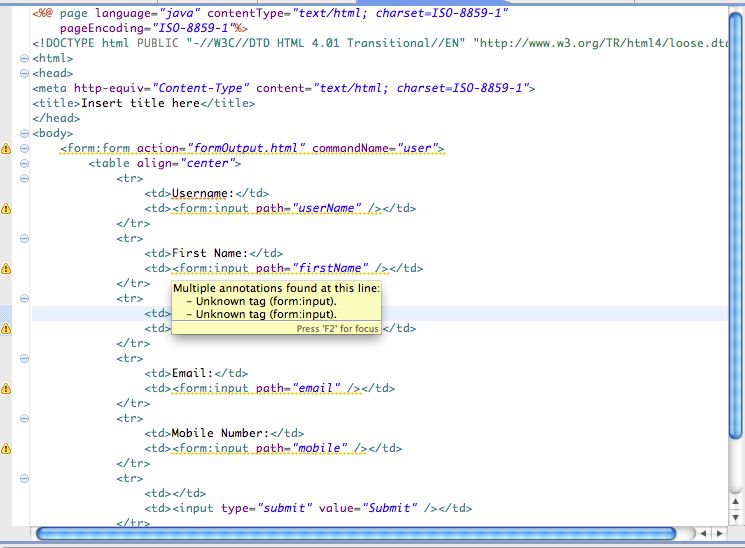745x548 pixels.
Task: Click the warning marker beside the userName input line
Action: click(x=6, y=209)
